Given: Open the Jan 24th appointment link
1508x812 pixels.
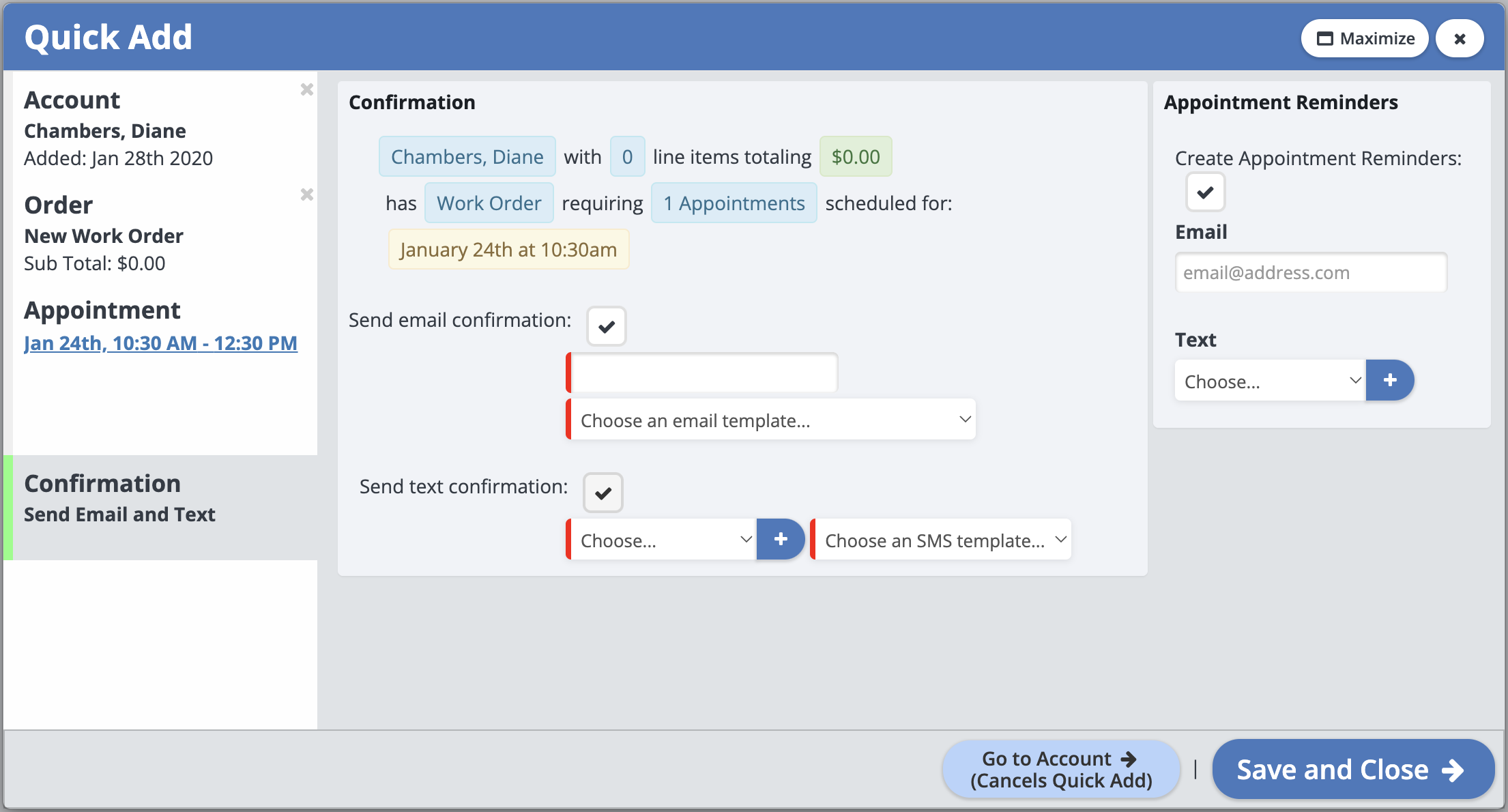Looking at the screenshot, I should click(x=160, y=343).
